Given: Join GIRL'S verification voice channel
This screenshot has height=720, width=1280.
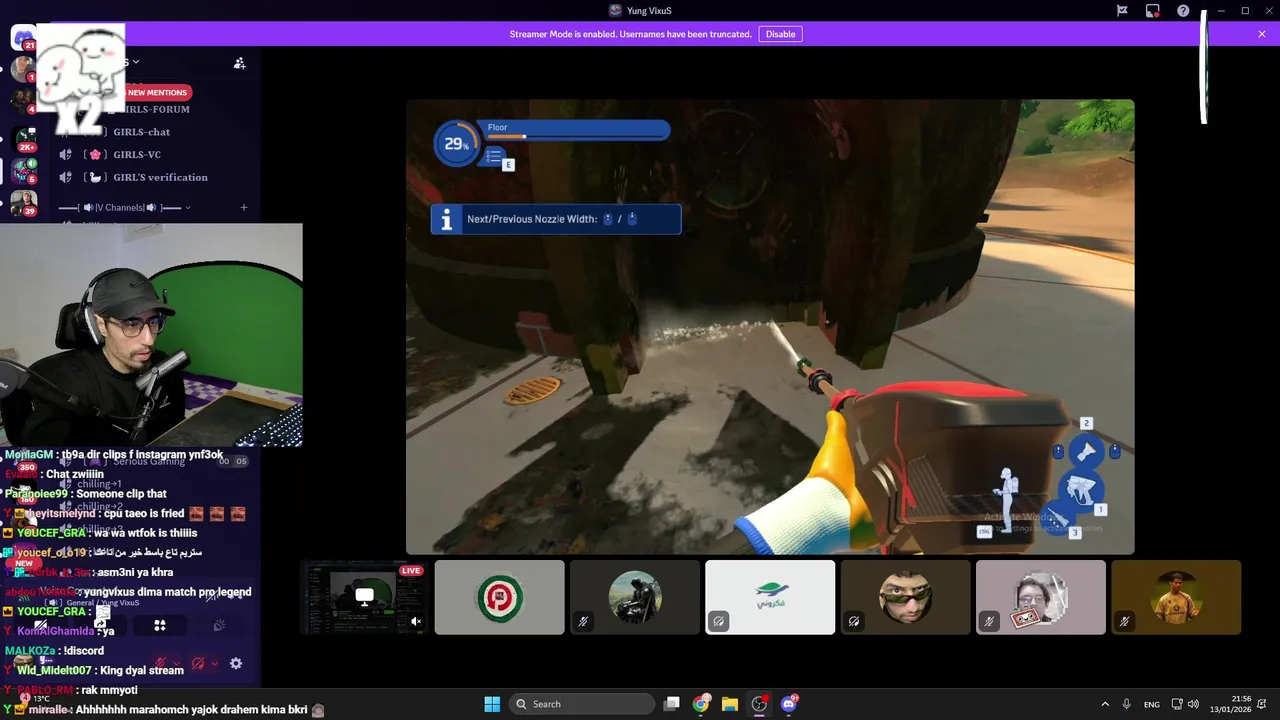Looking at the screenshot, I should coord(160,178).
